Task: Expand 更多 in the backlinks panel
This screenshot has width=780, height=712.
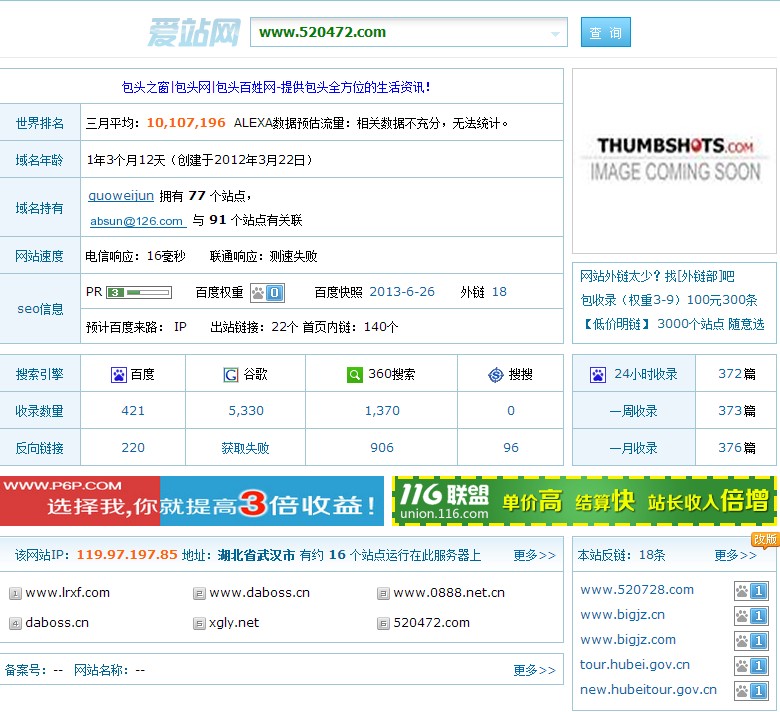Action: (x=735, y=555)
